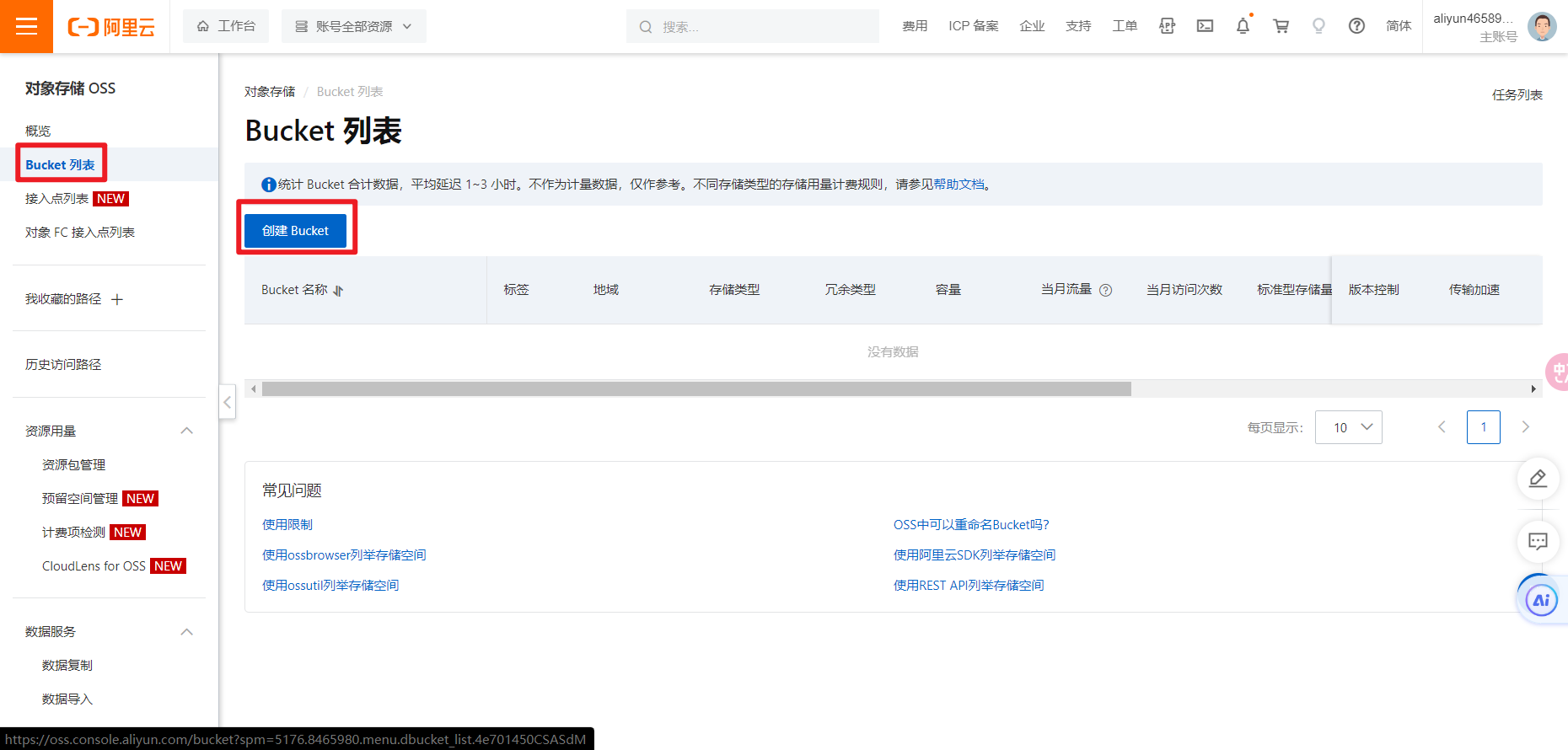Open the floating chat feedback icon
1568x750 pixels.
click(x=1538, y=541)
